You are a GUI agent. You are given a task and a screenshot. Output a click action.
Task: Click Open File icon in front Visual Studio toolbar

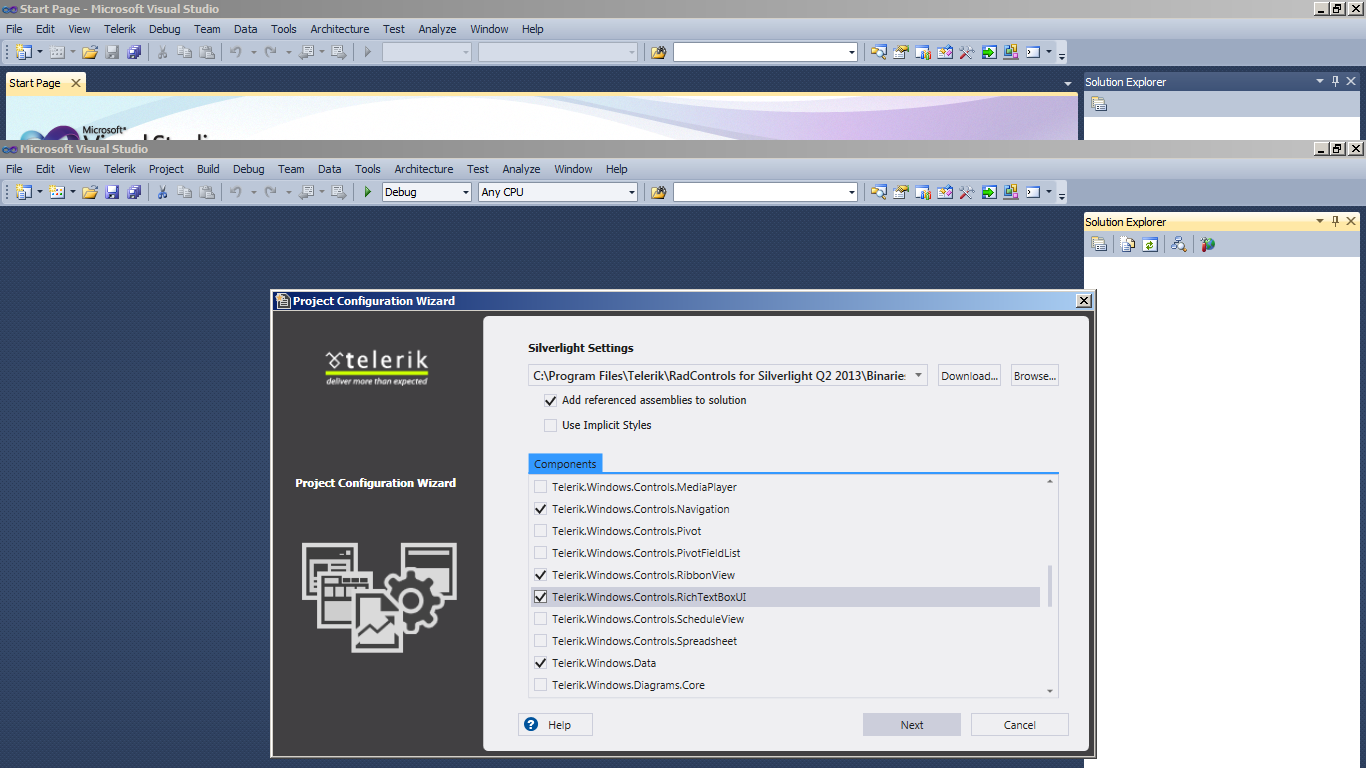coord(90,192)
